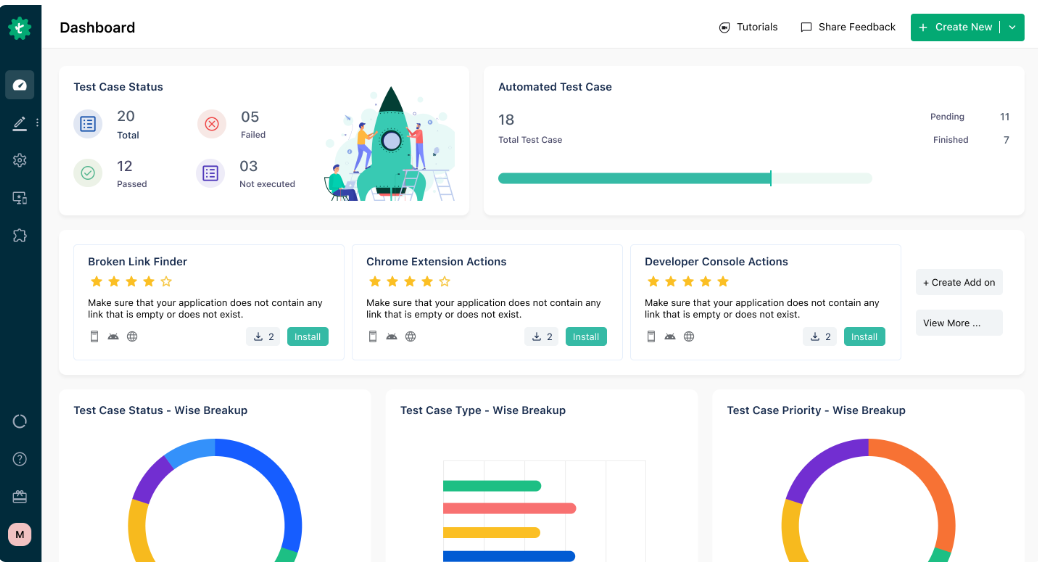Click the Automated Test Case progress bar
Image resolution: width=1038 pixels, height=579 pixels.
(x=685, y=178)
